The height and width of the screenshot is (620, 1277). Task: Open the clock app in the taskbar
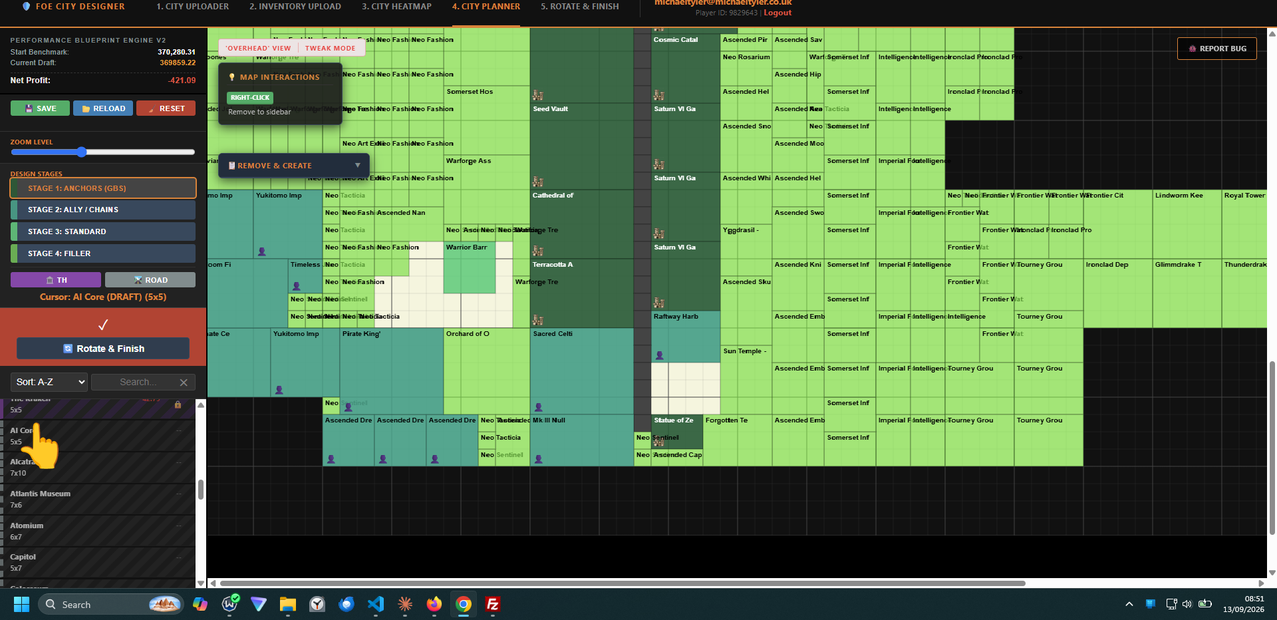point(317,604)
